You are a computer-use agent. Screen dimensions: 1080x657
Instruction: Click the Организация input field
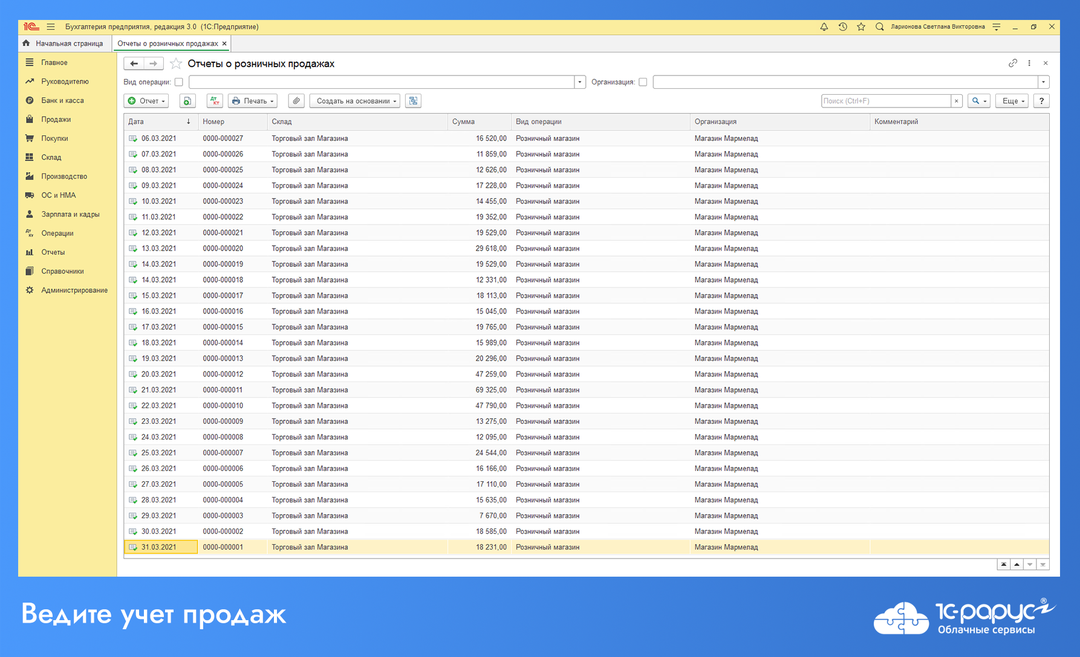(x=846, y=82)
